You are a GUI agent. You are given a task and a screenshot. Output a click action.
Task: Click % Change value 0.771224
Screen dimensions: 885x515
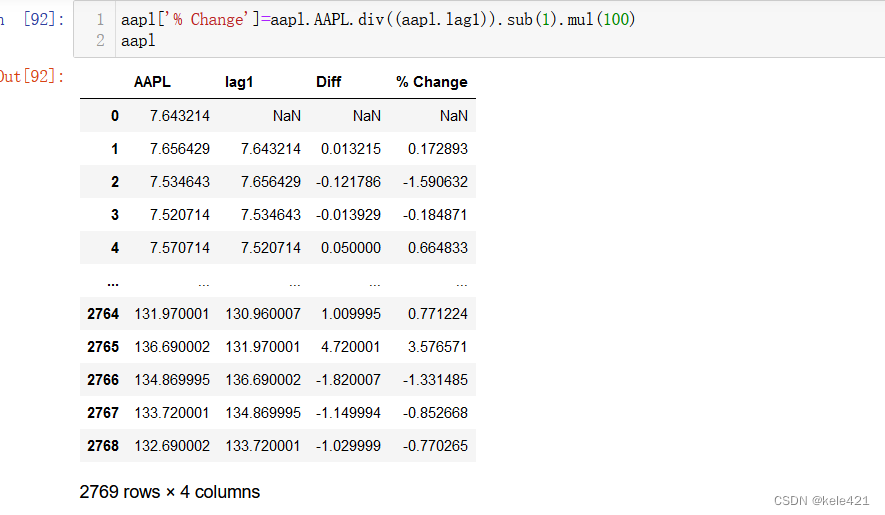click(x=438, y=314)
